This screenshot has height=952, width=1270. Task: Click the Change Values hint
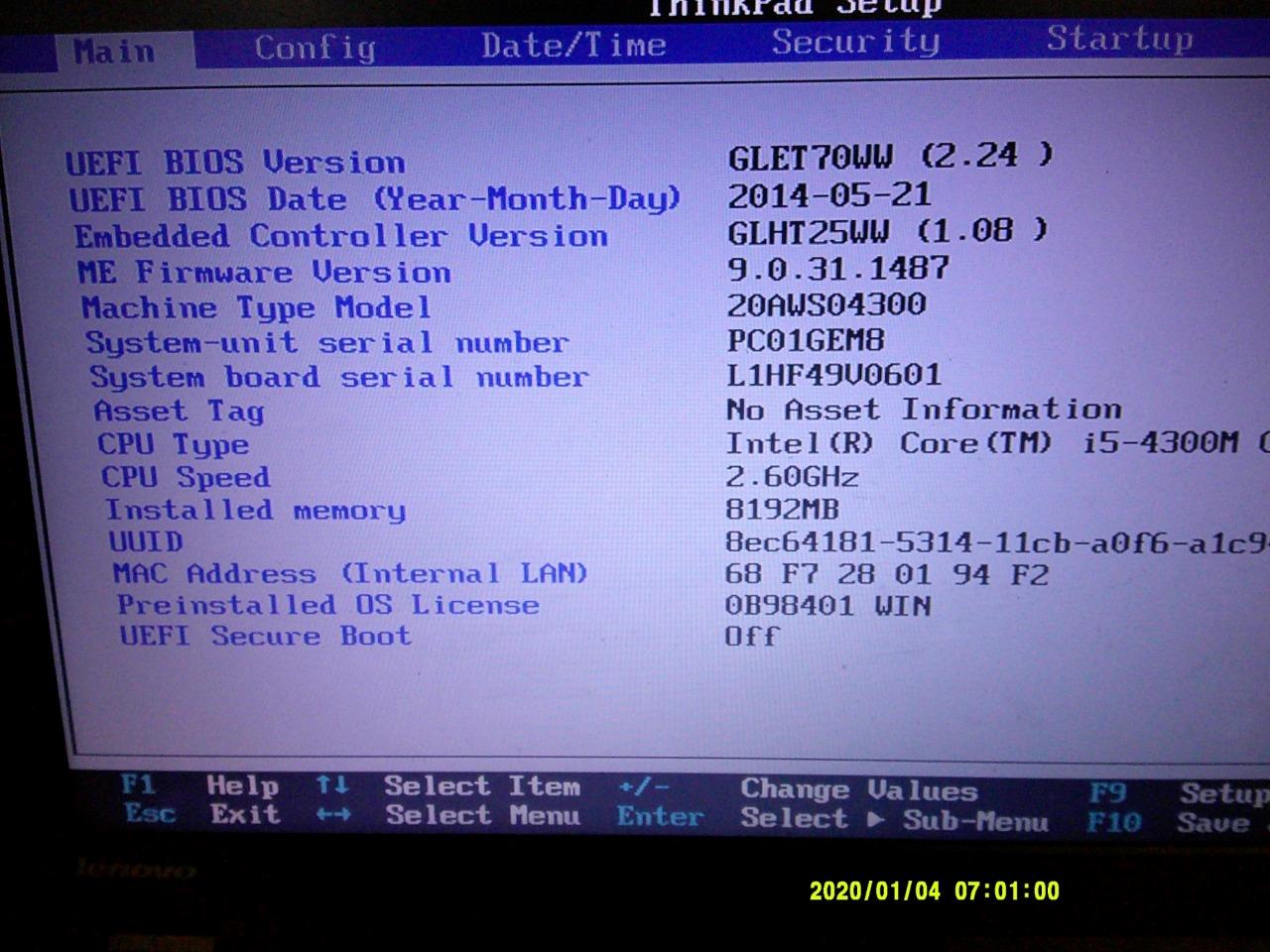[x=859, y=790]
